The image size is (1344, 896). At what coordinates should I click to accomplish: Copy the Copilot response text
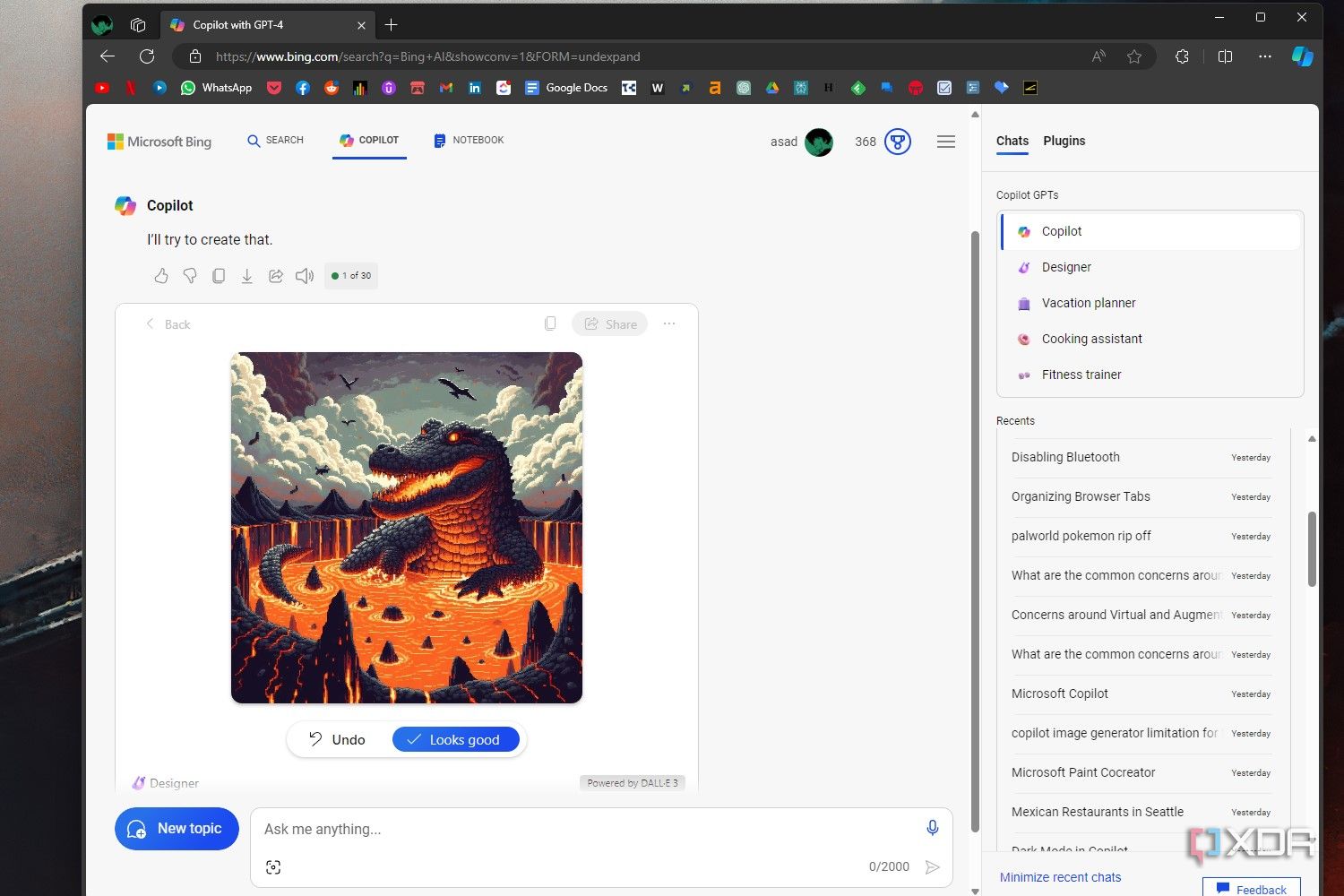(x=219, y=276)
